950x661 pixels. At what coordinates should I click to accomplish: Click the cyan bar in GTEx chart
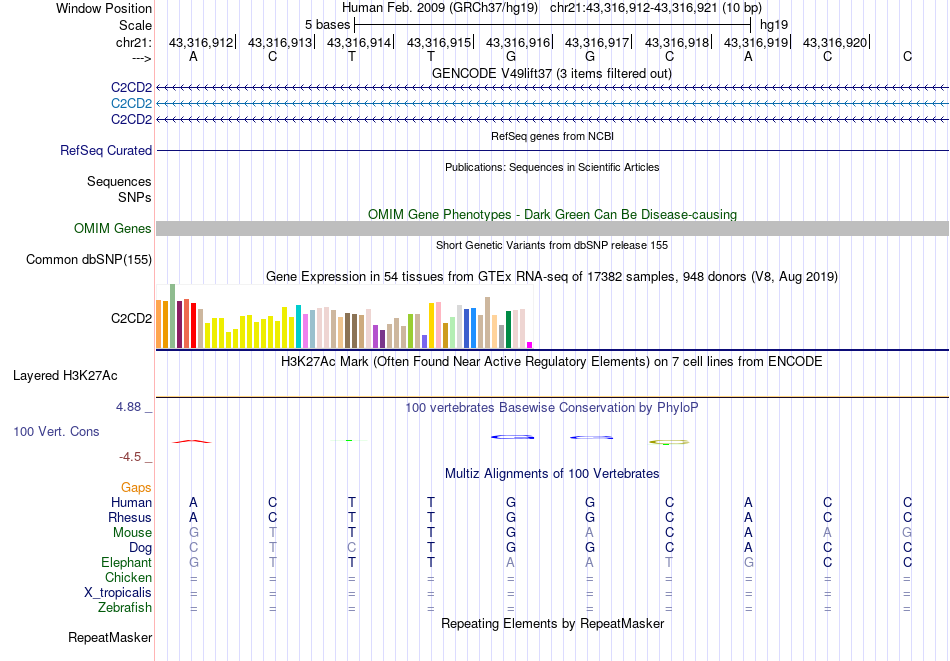[299, 327]
